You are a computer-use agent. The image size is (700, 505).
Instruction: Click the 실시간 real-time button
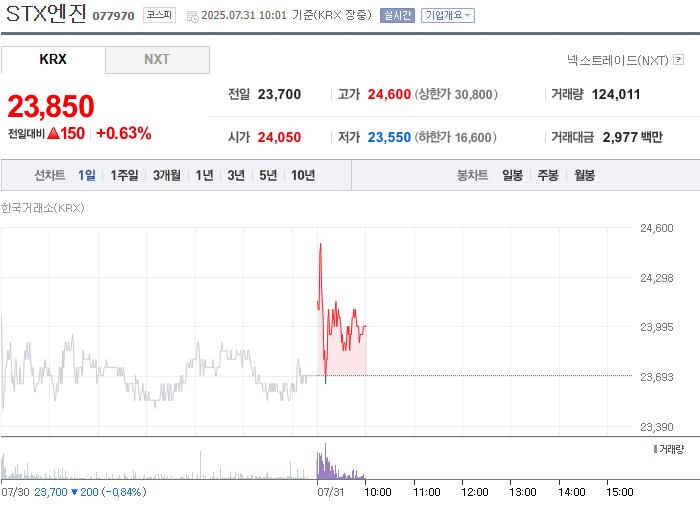click(x=397, y=16)
